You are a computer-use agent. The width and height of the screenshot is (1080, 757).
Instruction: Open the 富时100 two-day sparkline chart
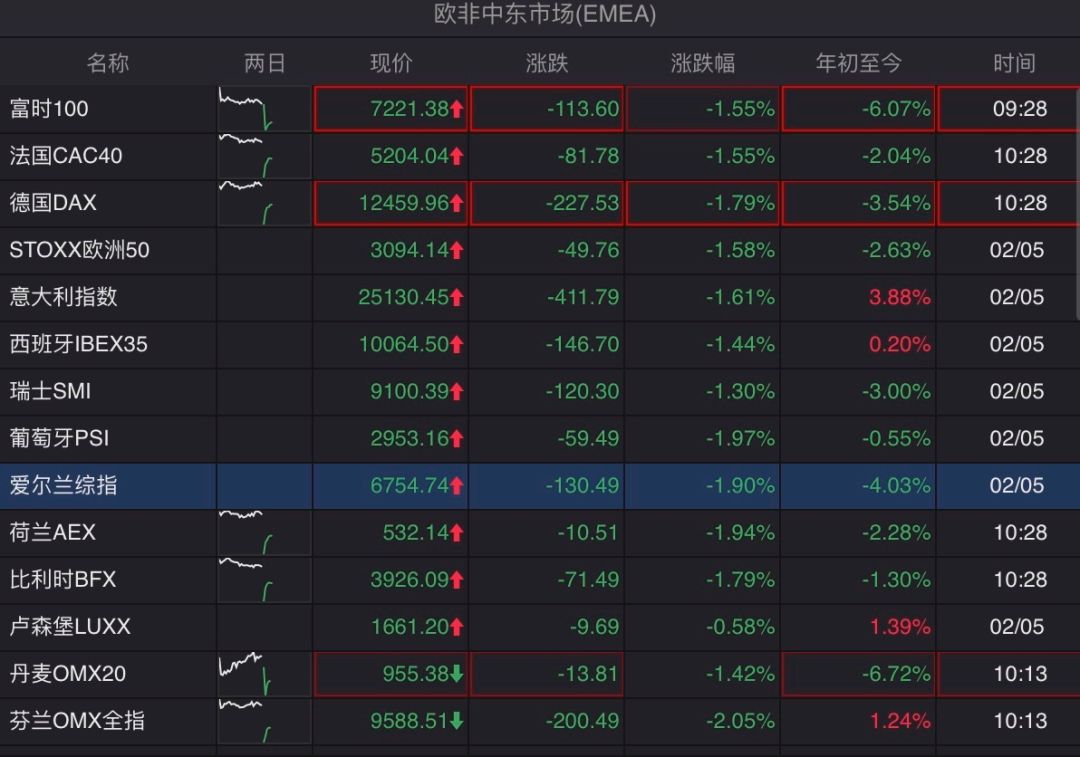click(x=264, y=109)
